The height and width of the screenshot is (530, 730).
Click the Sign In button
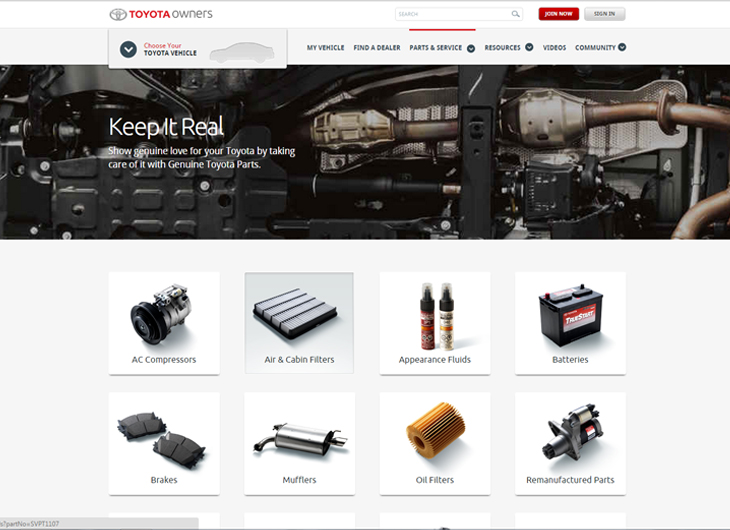(x=604, y=14)
